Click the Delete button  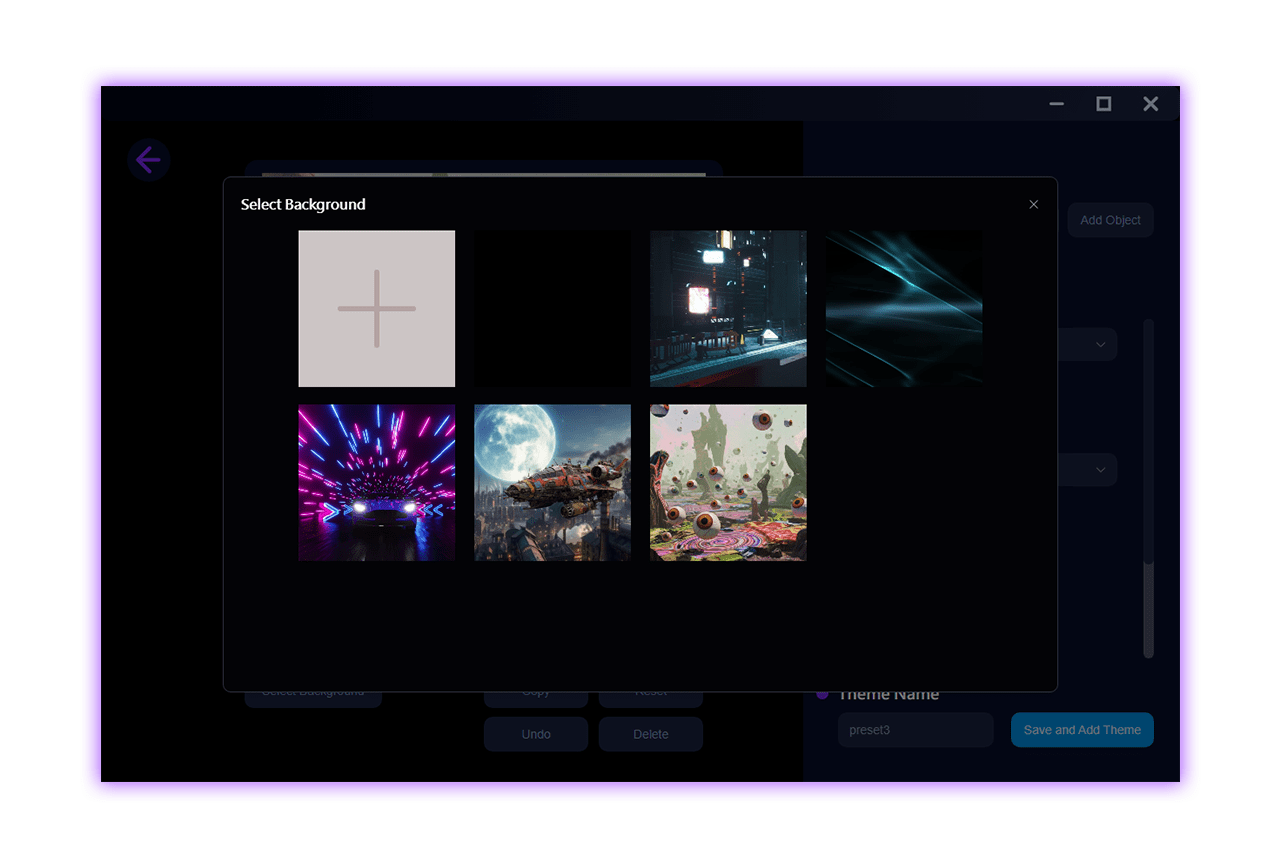point(650,734)
